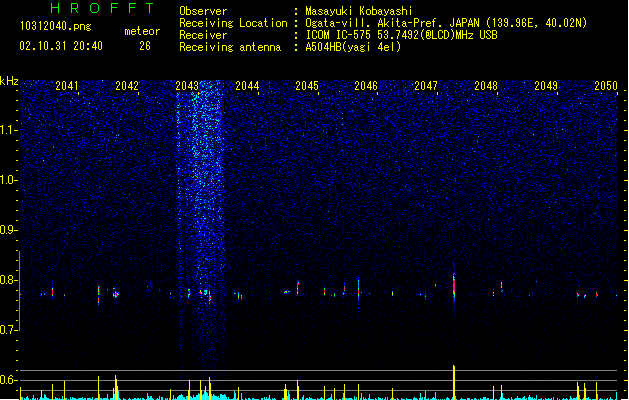
Task: Click the 2043 time marker
Action: point(187,86)
